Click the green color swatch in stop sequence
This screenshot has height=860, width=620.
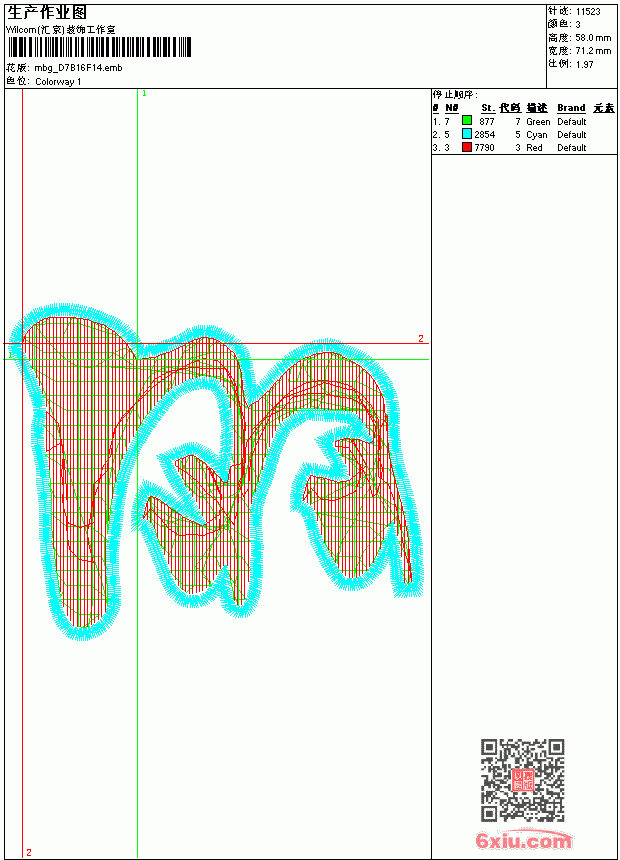click(x=467, y=120)
